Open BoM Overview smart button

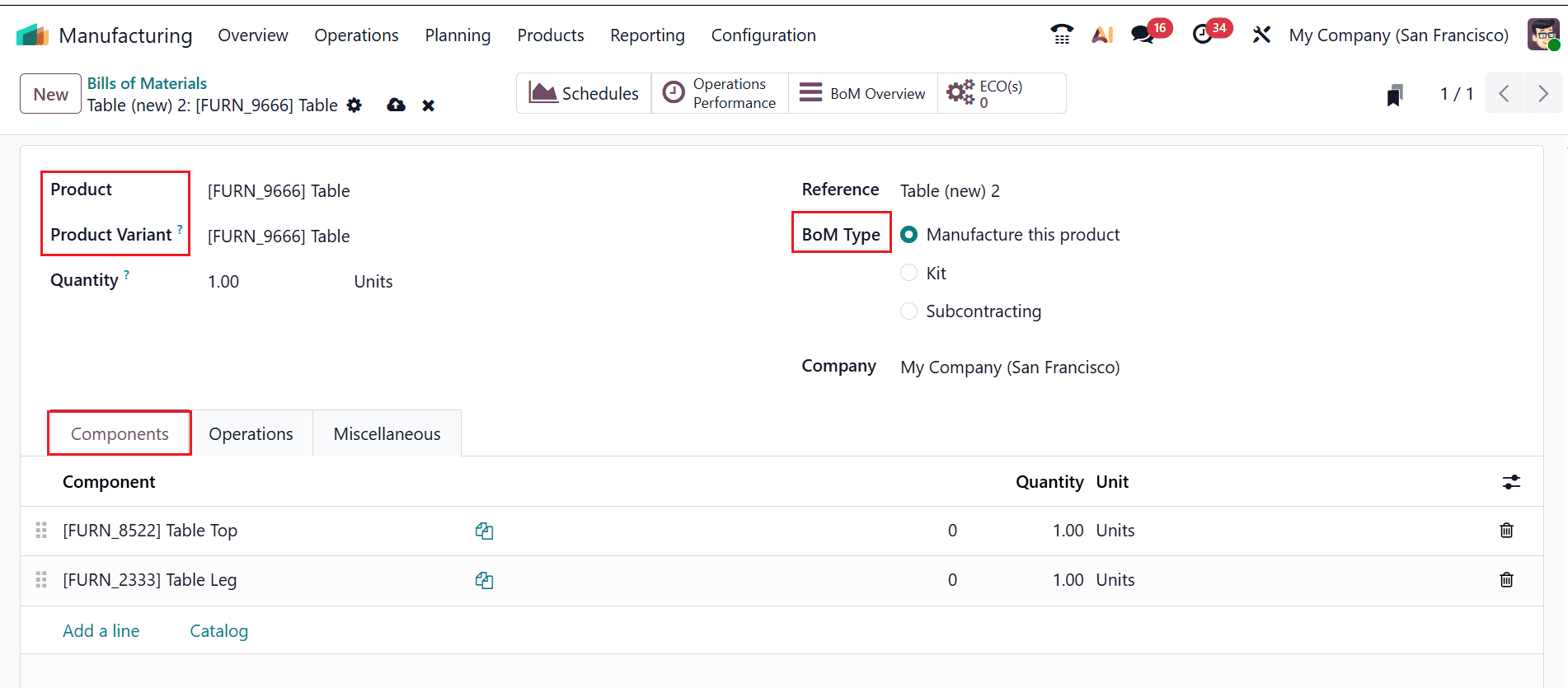coord(863,93)
